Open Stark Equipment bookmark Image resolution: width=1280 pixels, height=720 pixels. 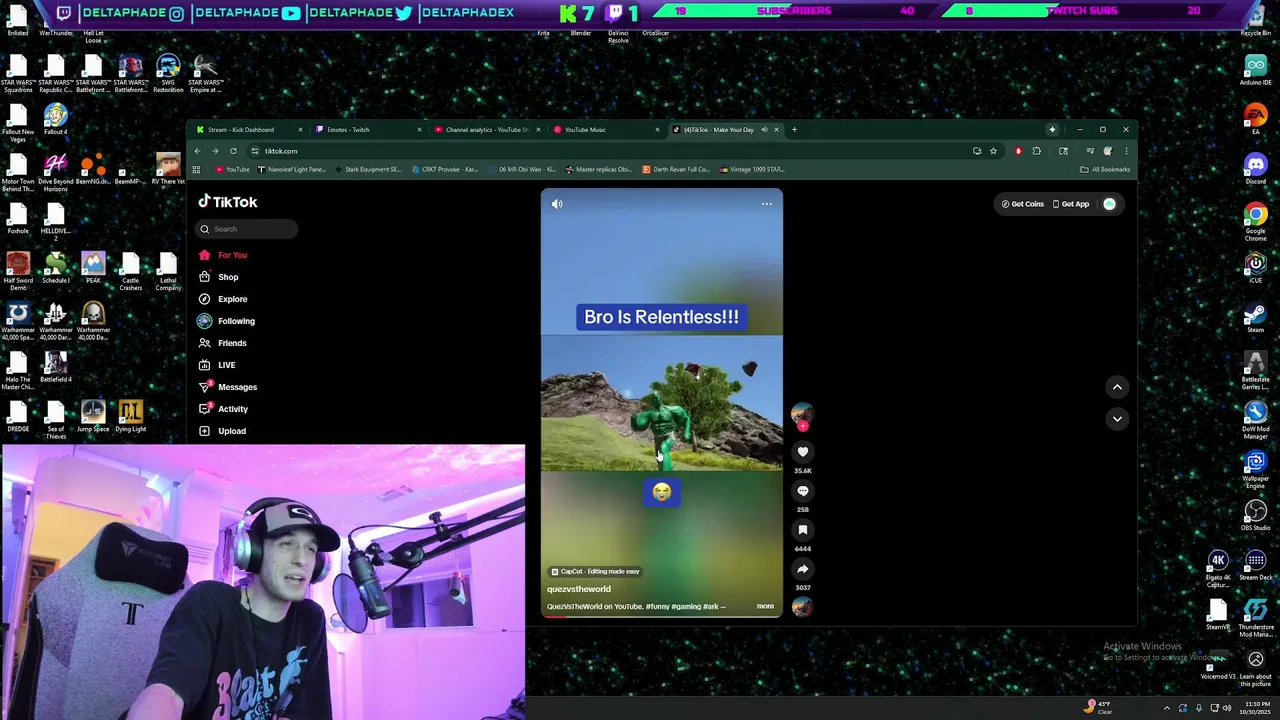(x=367, y=170)
